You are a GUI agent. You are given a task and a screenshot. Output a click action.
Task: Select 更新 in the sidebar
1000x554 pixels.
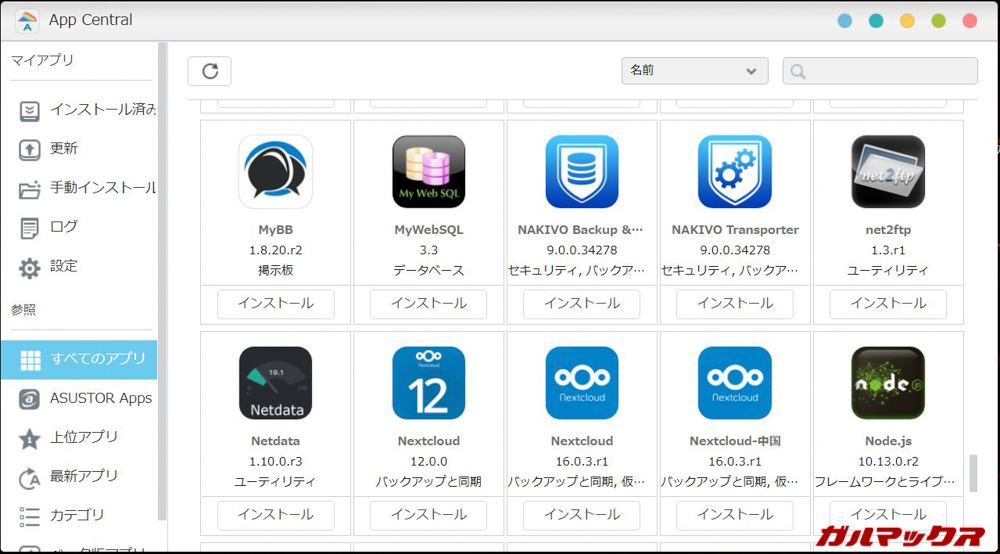click(x=64, y=149)
